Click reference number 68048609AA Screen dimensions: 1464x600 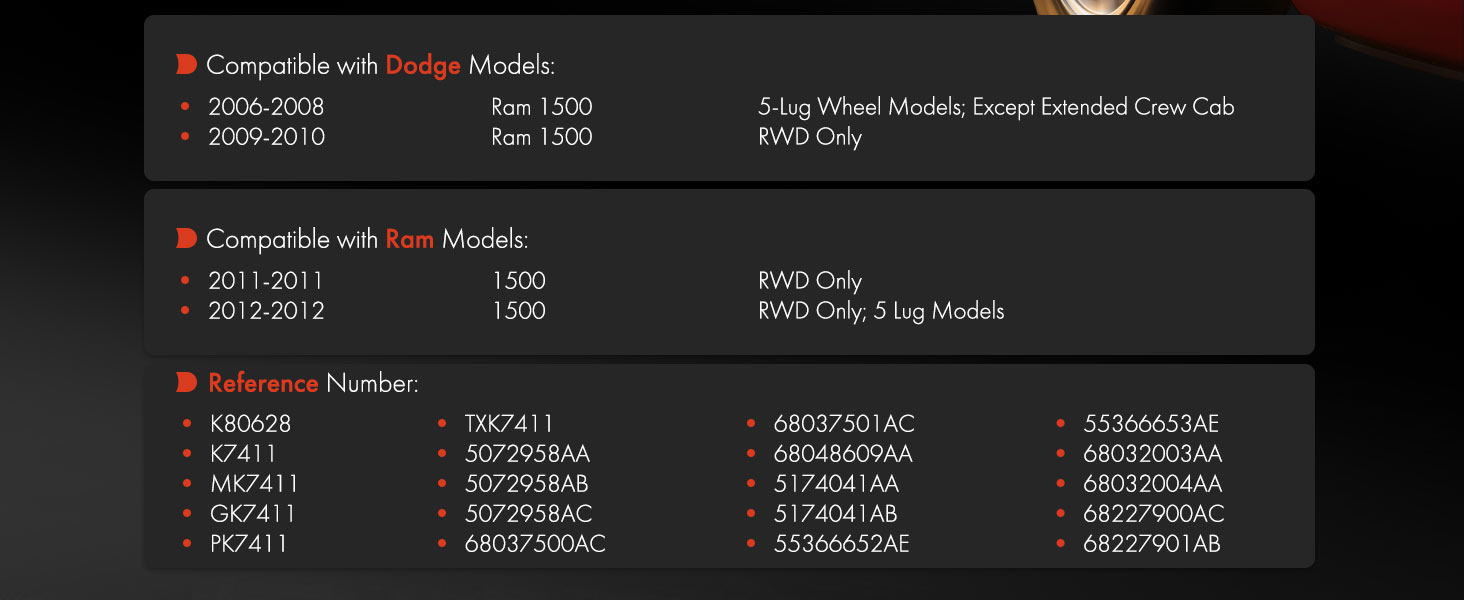[x=843, y=454]
